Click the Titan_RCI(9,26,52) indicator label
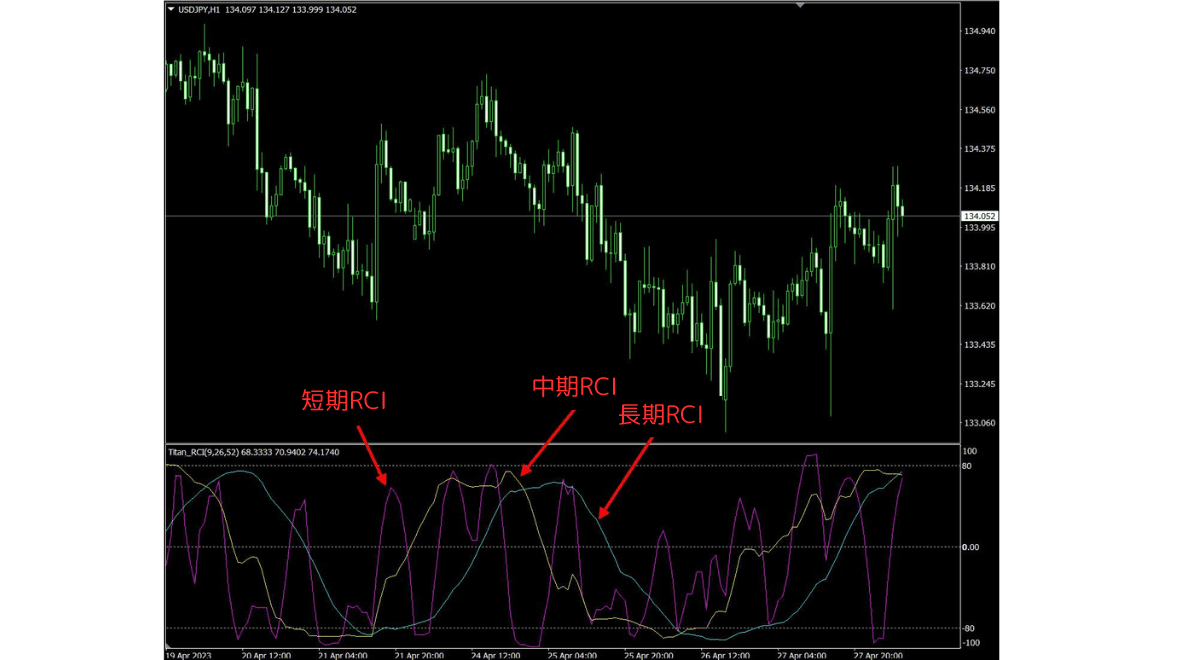 click(202, 453)
